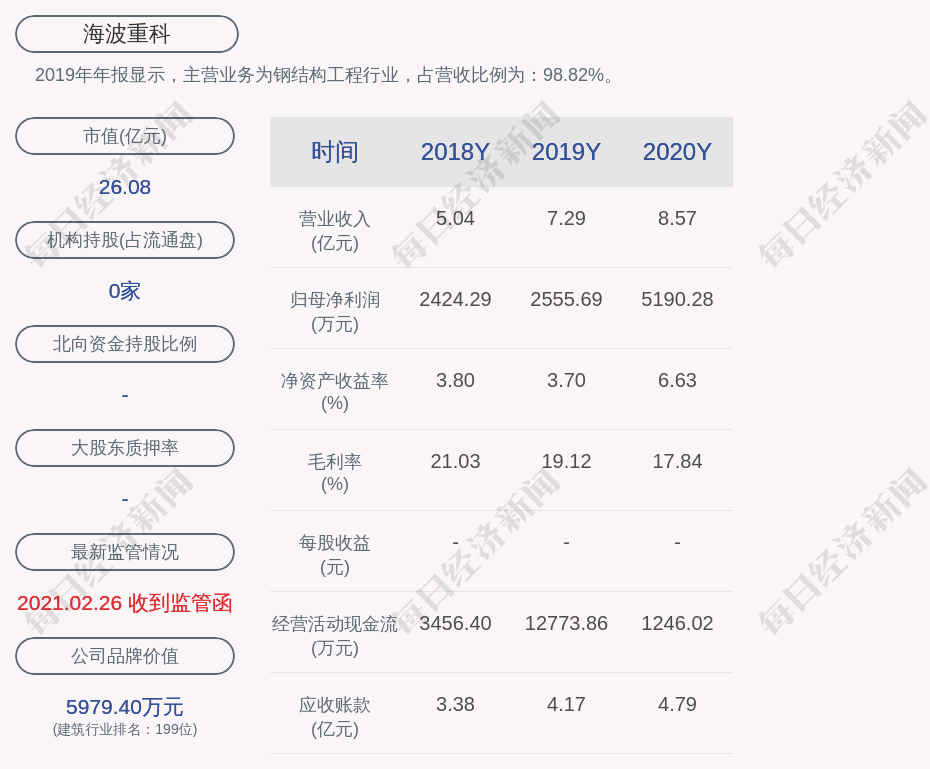Click net profit 2555.69
The width and height of the screenshot is (930, 769).
point(566,299)
